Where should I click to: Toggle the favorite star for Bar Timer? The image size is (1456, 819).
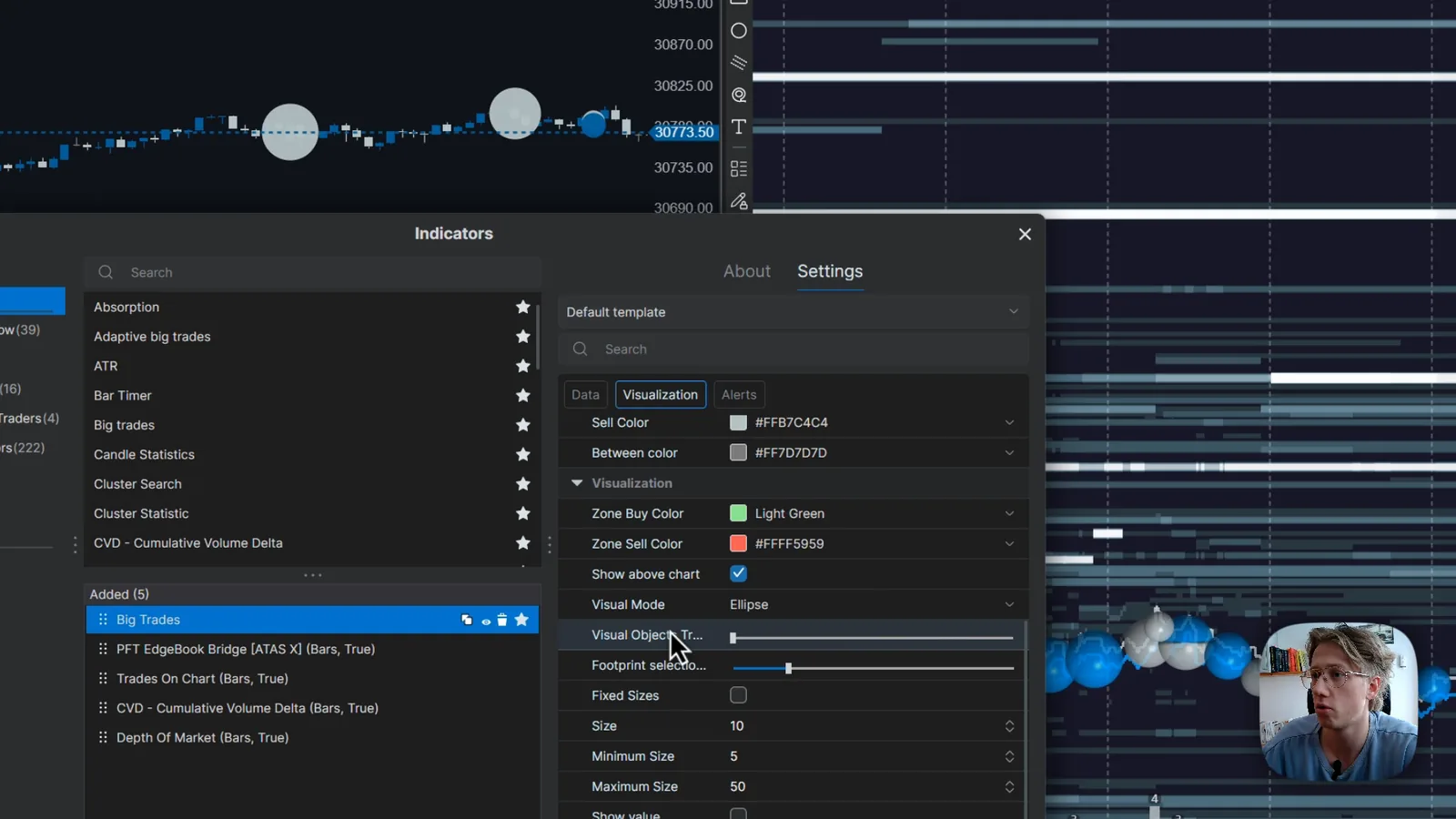pos(523,395)
